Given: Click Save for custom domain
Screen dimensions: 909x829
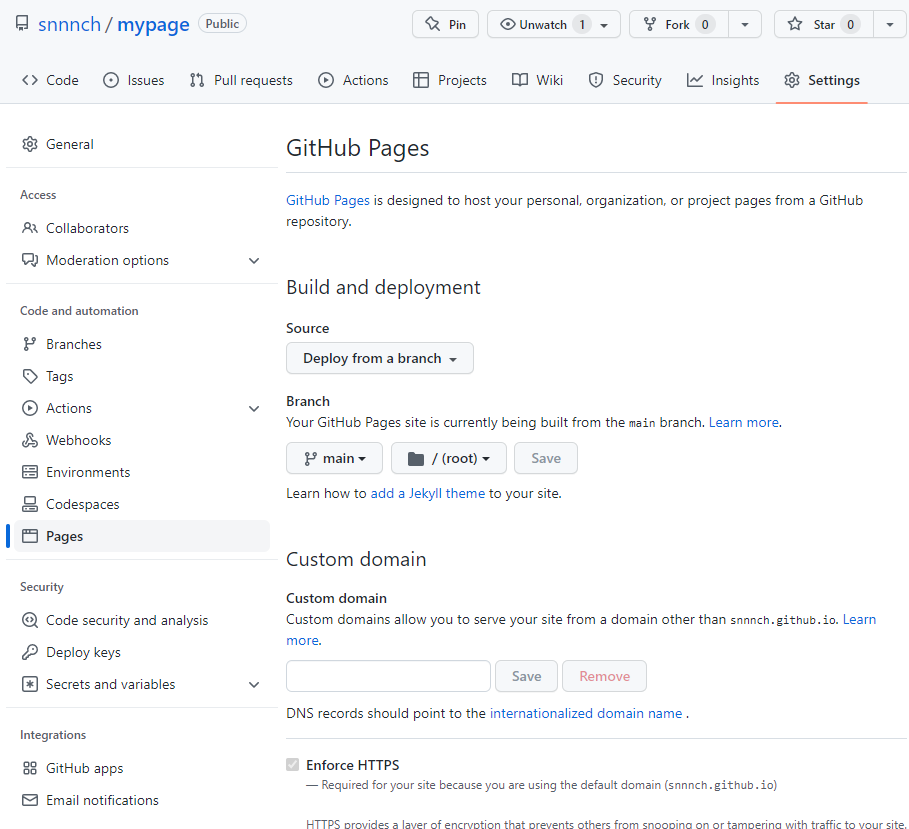Looking at the screenshot, I should tap(526, 676).
